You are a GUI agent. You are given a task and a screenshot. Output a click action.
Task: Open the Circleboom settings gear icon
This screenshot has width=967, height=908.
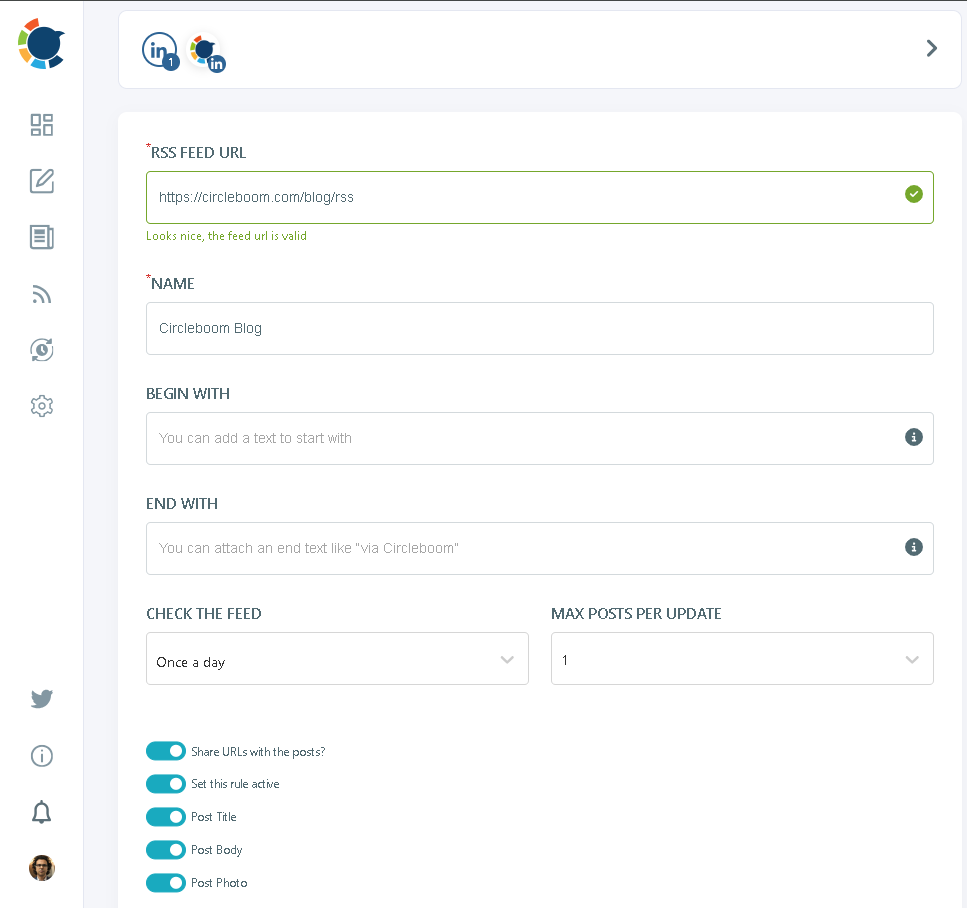tap(41, 405)
